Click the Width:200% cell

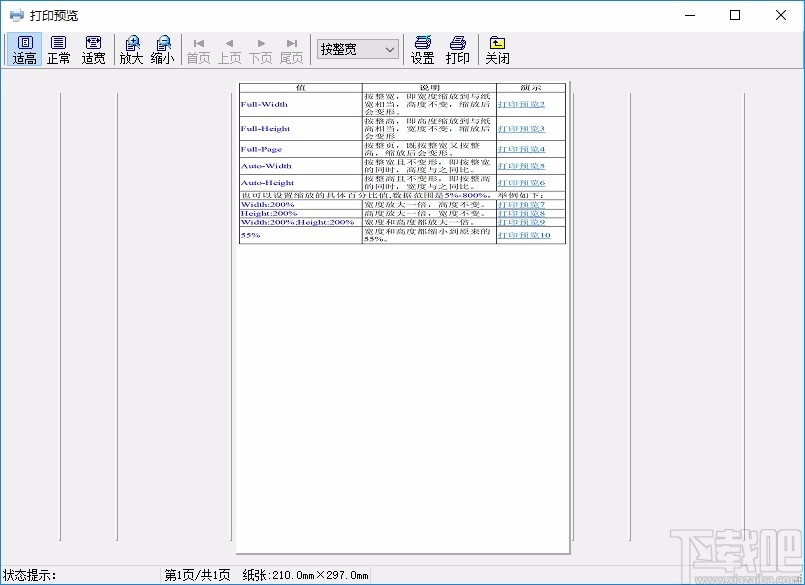301,204
